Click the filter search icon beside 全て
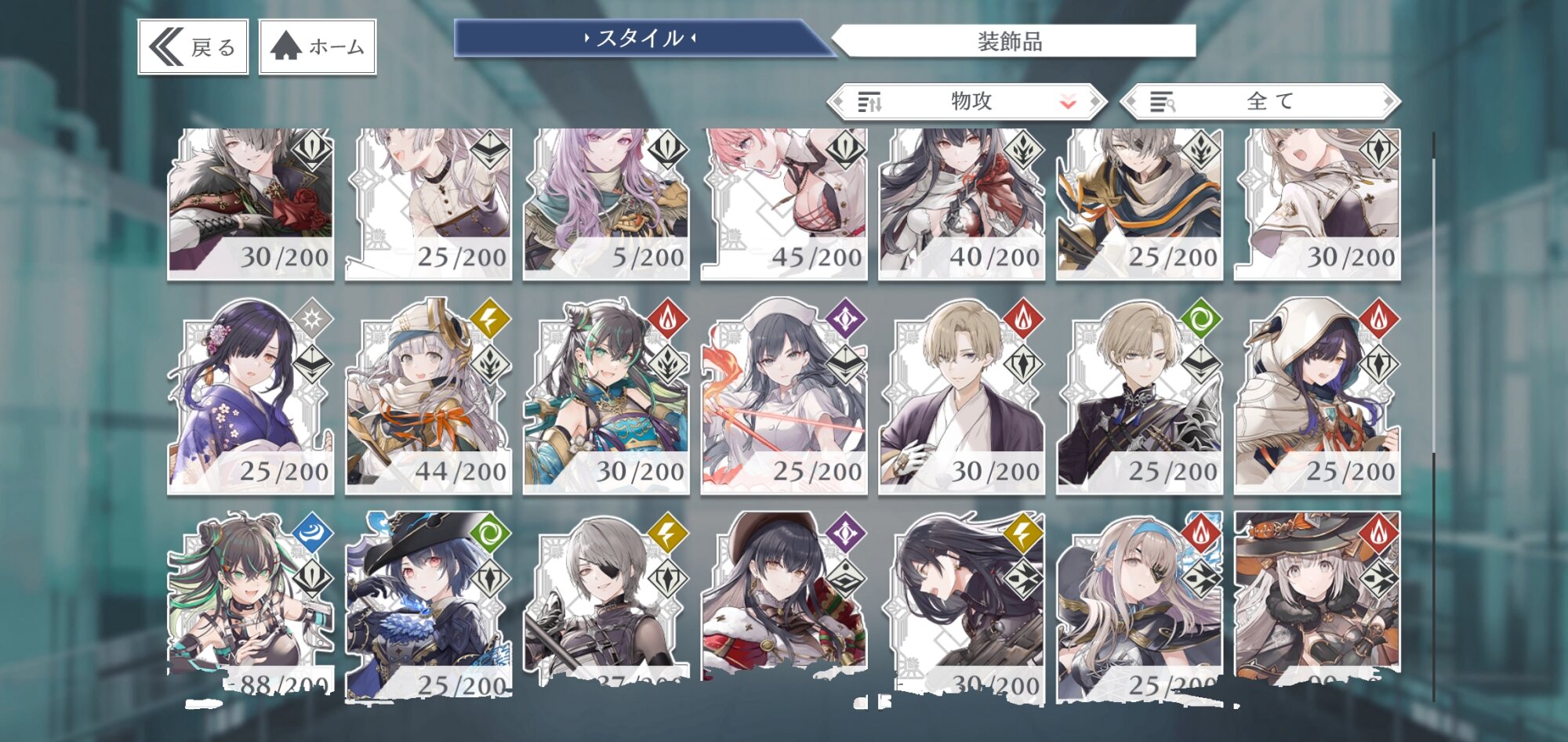This screenshot has height=742, width=1568. (x=1162, y=102)
